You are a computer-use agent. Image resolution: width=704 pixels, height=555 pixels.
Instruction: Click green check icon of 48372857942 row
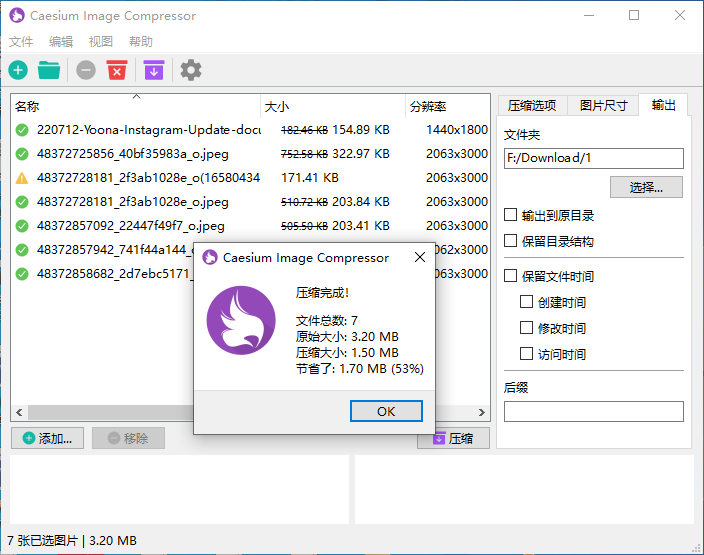point(22,250)
